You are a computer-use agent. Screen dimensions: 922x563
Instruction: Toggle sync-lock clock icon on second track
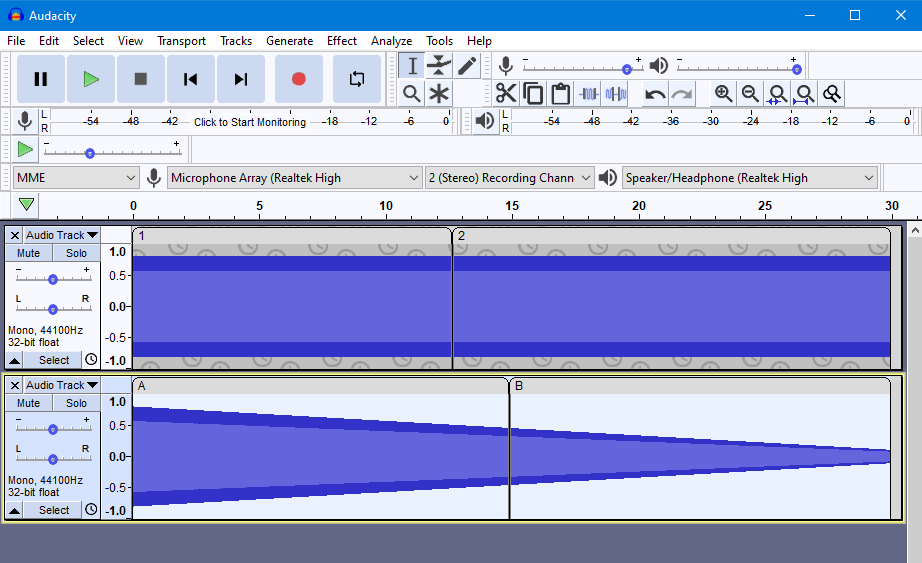coord(91,509)
